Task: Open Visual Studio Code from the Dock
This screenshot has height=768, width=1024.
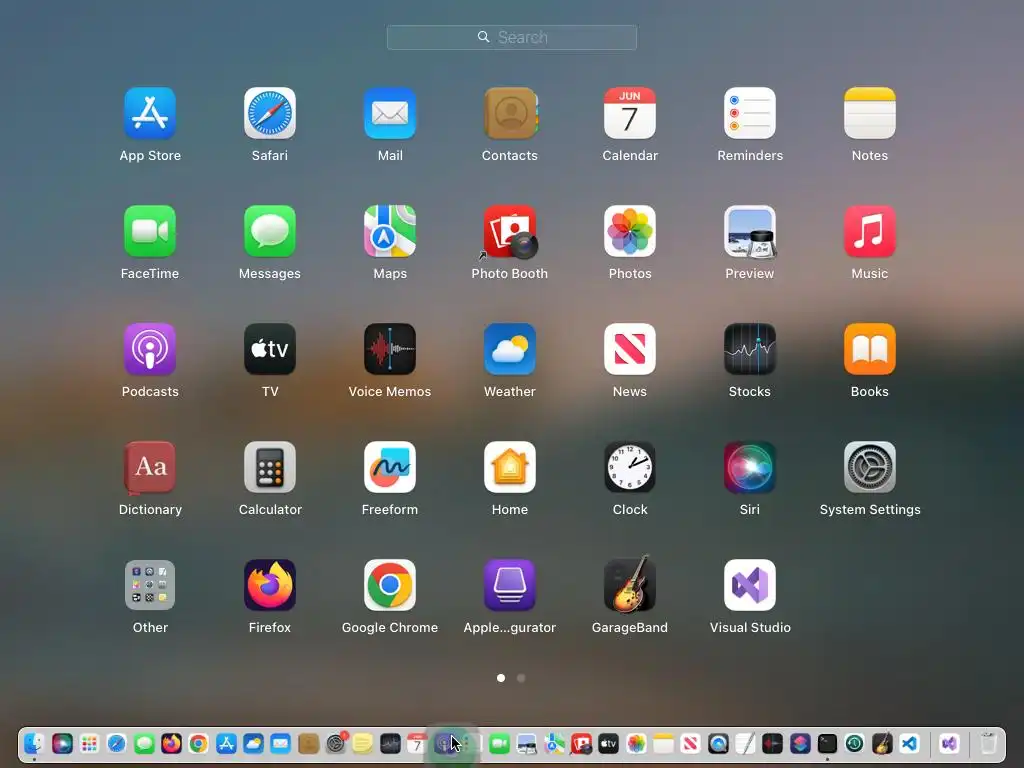Action: pos(909,743)
